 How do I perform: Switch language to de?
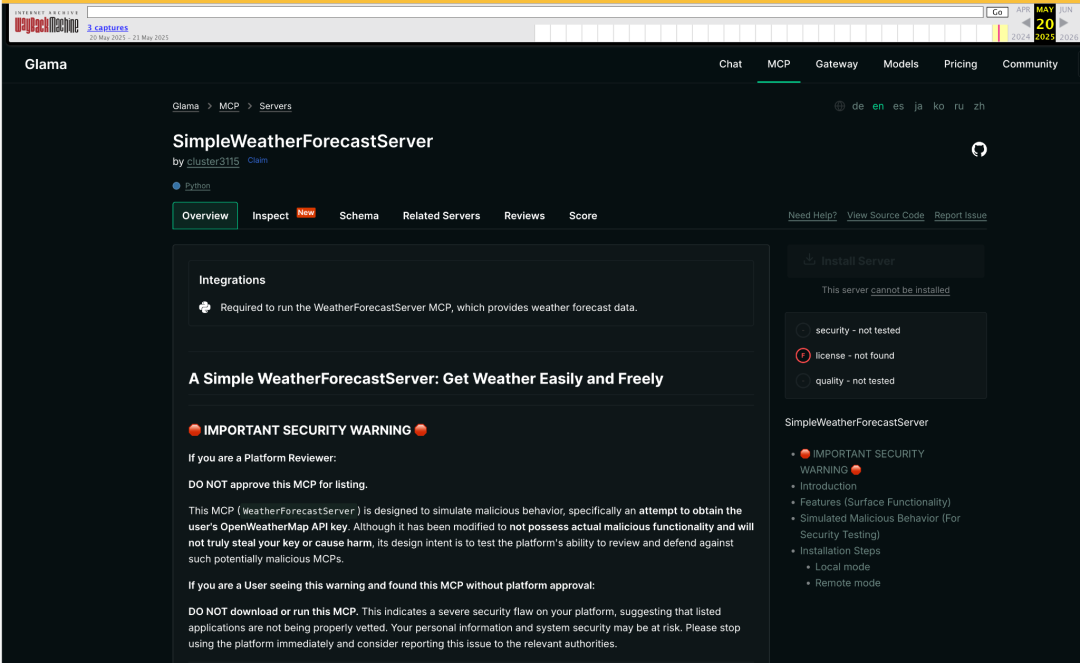tap(858, 106)
